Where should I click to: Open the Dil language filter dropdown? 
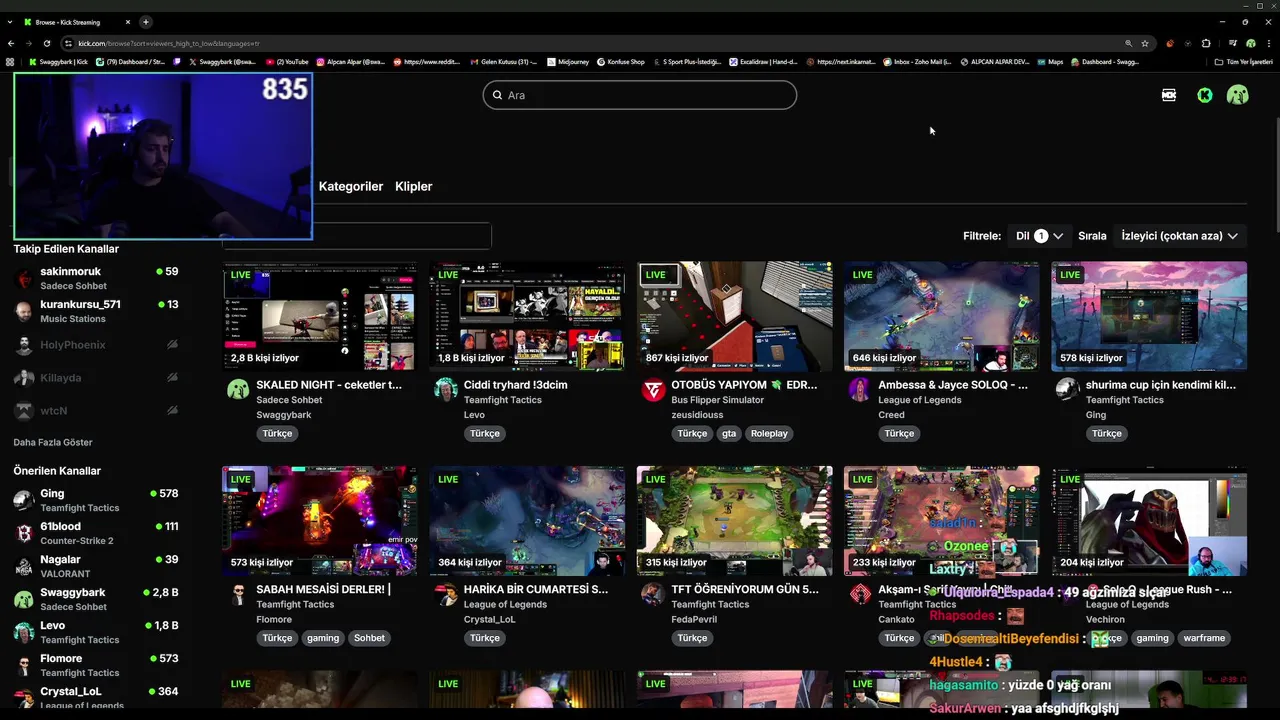point(1039,236)
